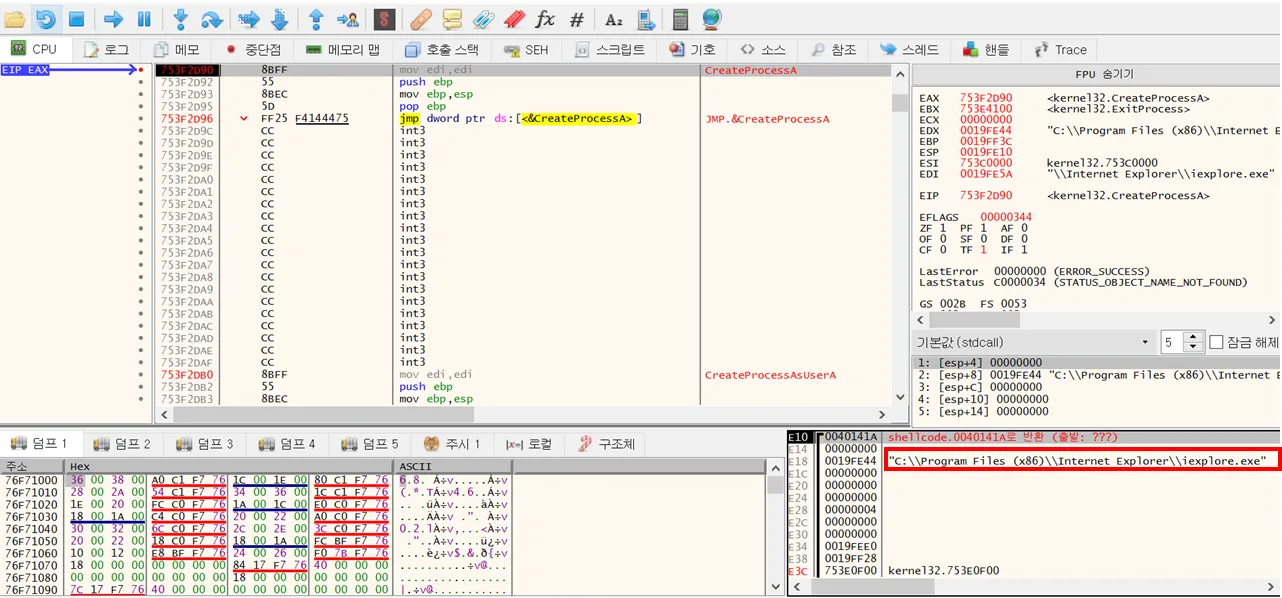Open the calculator tool
This screenshot has height=598, width=1282.
click(680, 19)
